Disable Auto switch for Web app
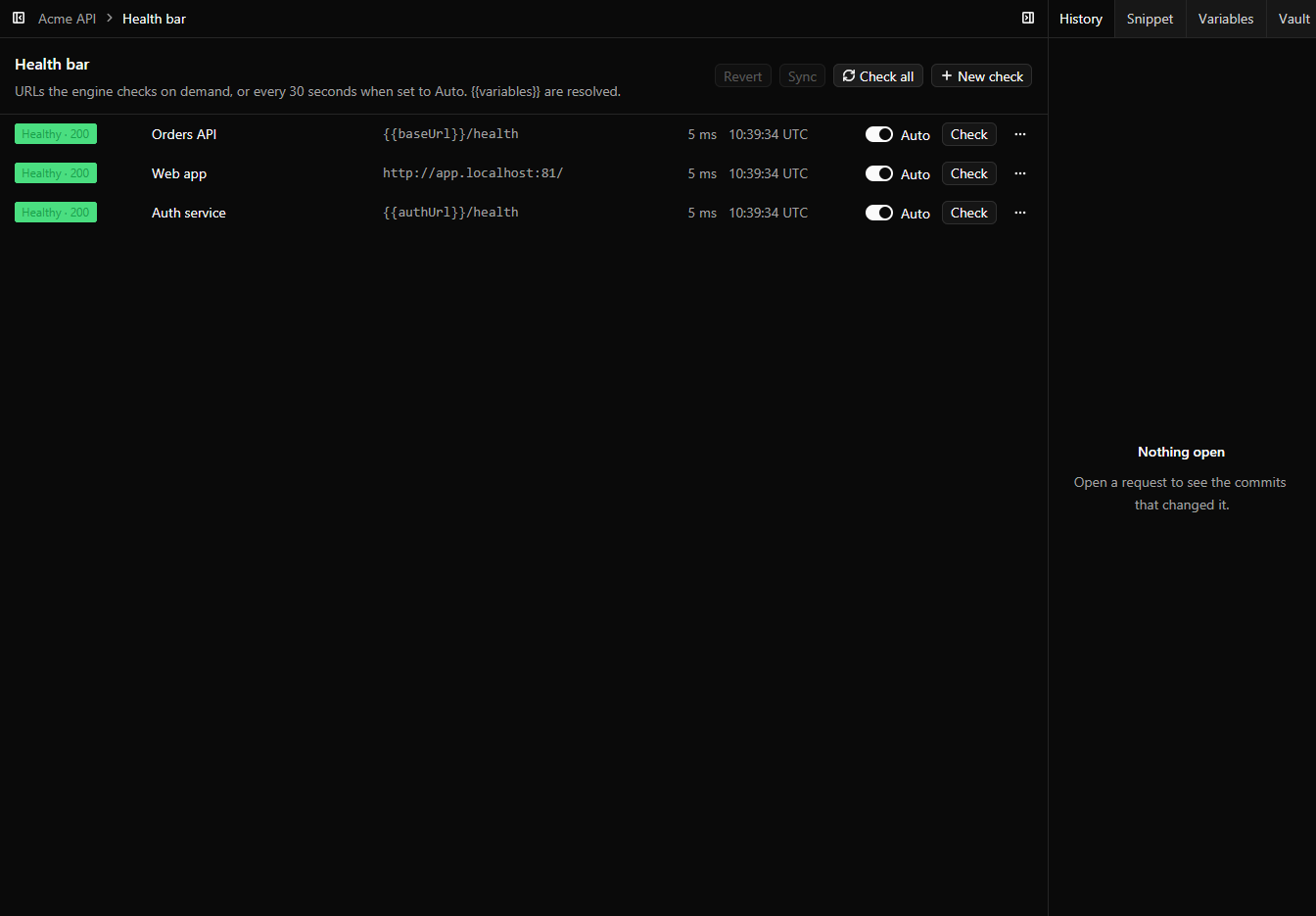The width and height of the screenshot is (1316, 916). tap(879, 173)
